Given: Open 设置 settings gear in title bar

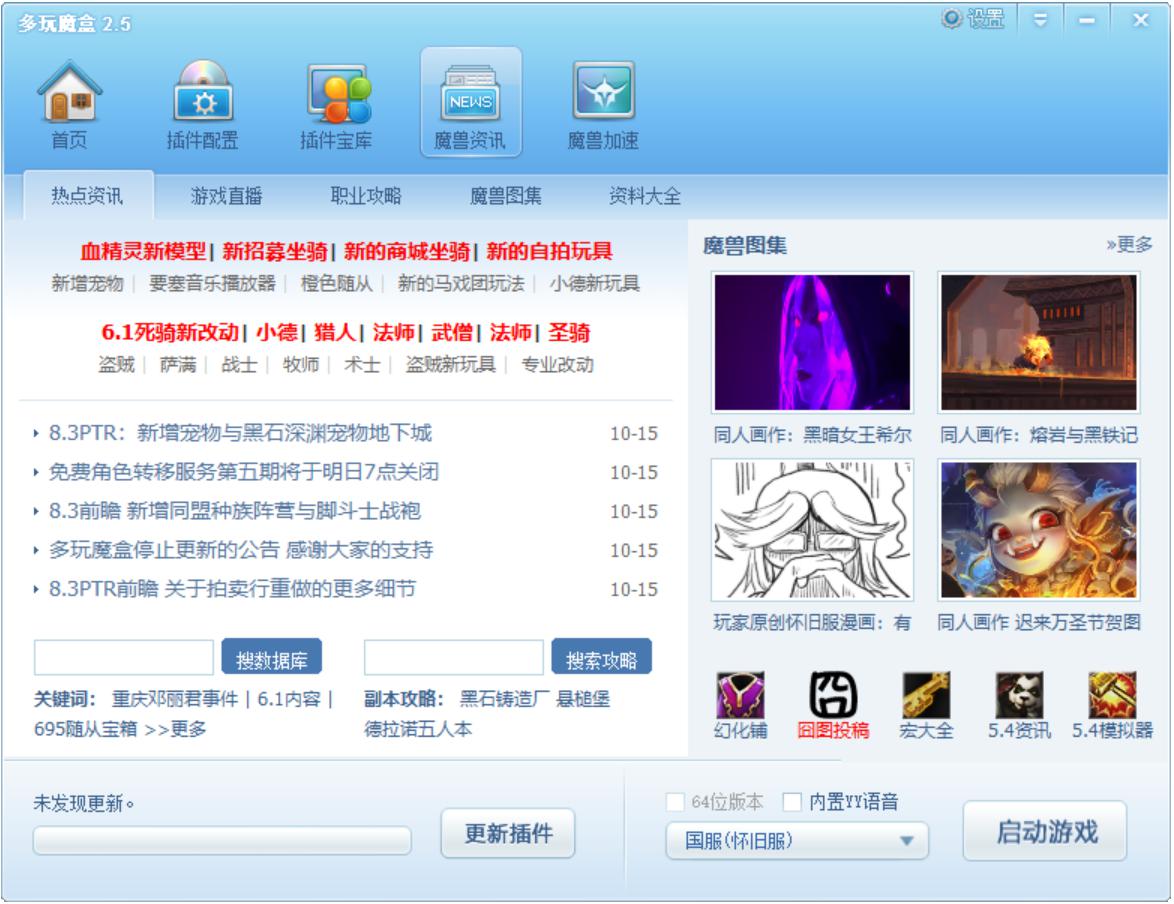Looking at the screenshot, I should tap(973, 19).
